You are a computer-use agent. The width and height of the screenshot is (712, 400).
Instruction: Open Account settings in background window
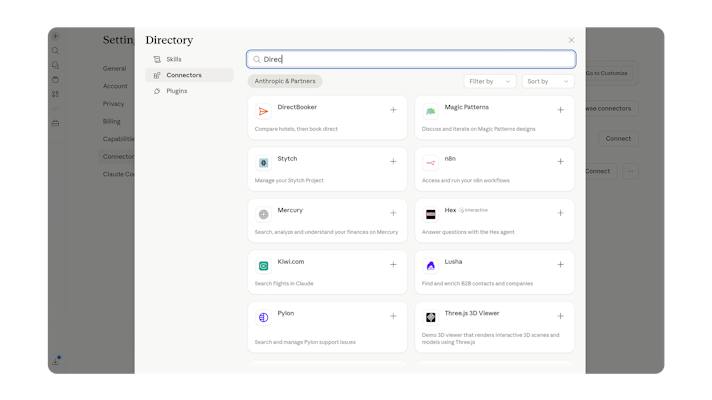click(115, 86)
